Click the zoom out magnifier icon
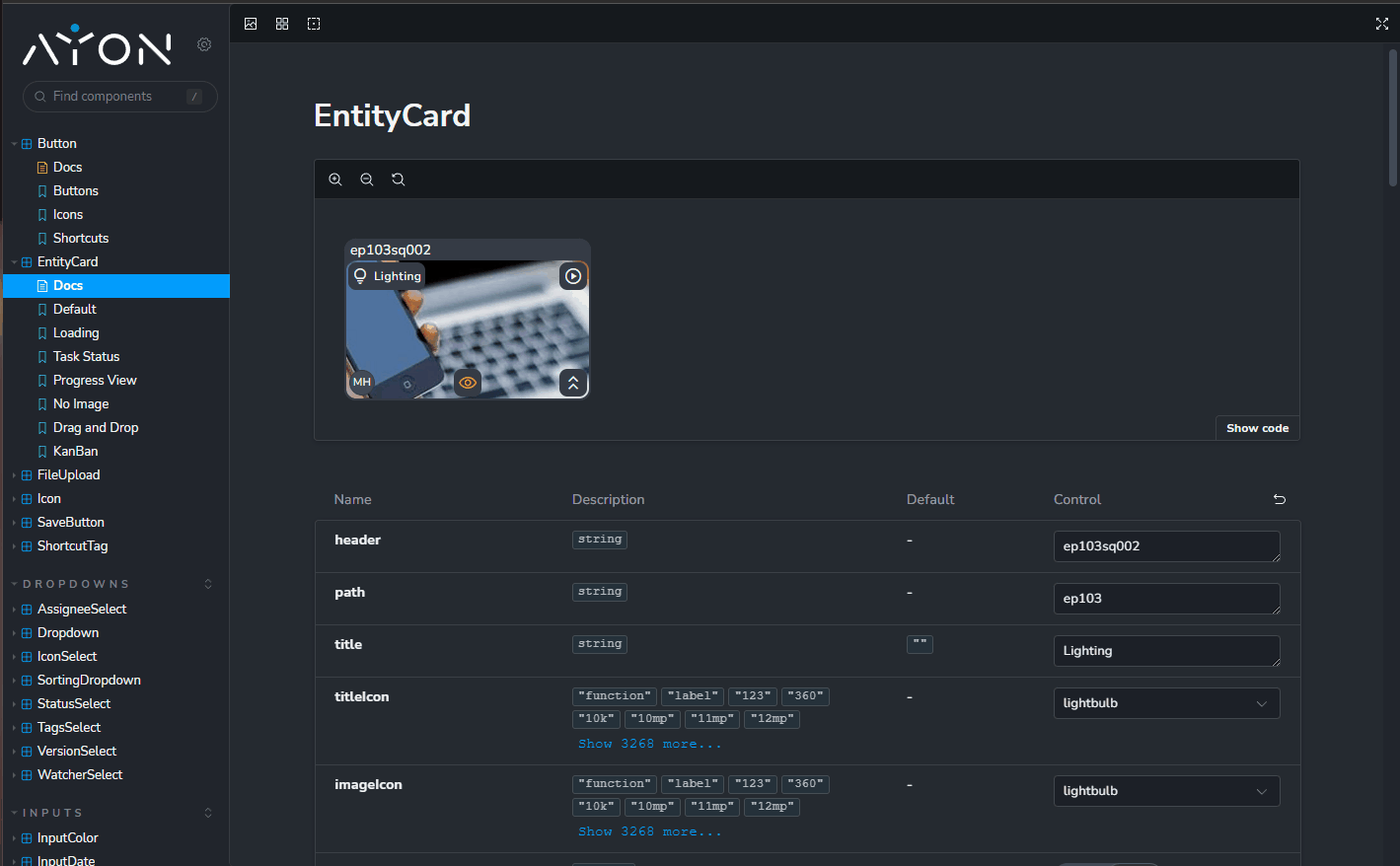This screenshot has width=1400, height=866. click(x=367, y=180)
